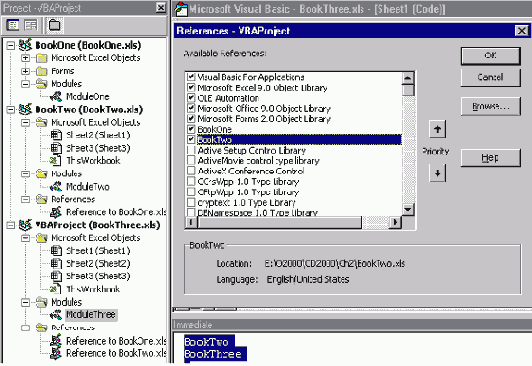Image resolution: width=532 pixels, height=366 pixels.
Task: Expand the Forms folder under BookOne
Action: coord(25,71)
